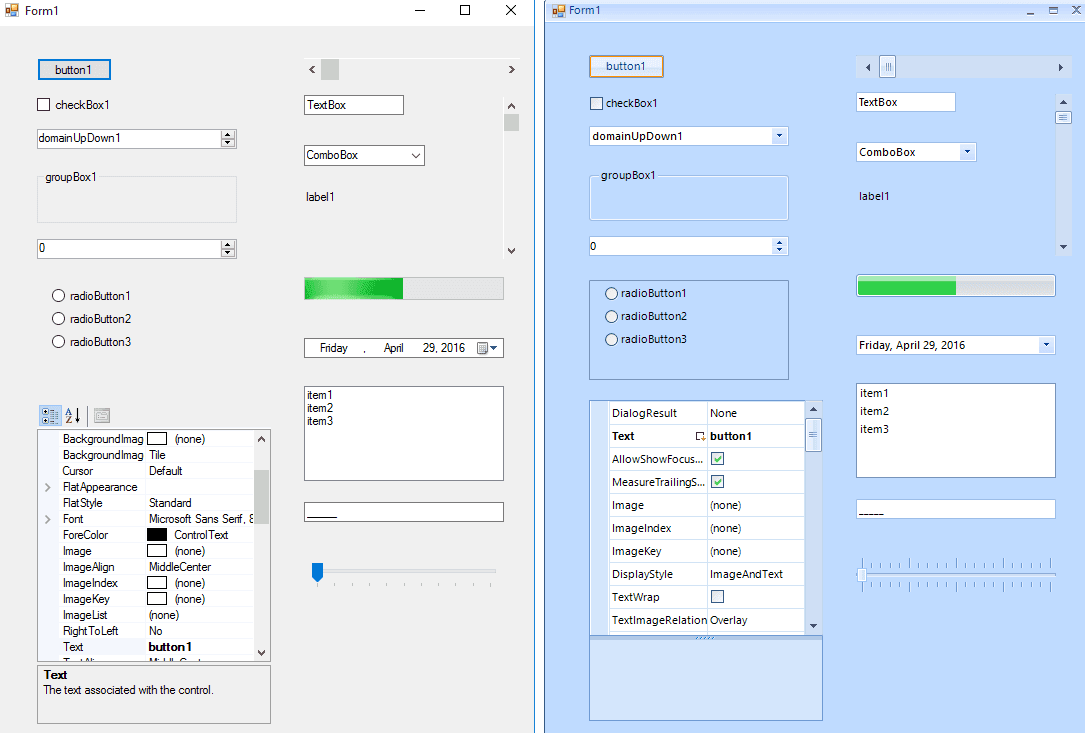The width and height of the screenshot is (1085, 733).
Task: Click up arrow of vertical scrollbar beside left TextBox
Action: click(x=511, y=106)
